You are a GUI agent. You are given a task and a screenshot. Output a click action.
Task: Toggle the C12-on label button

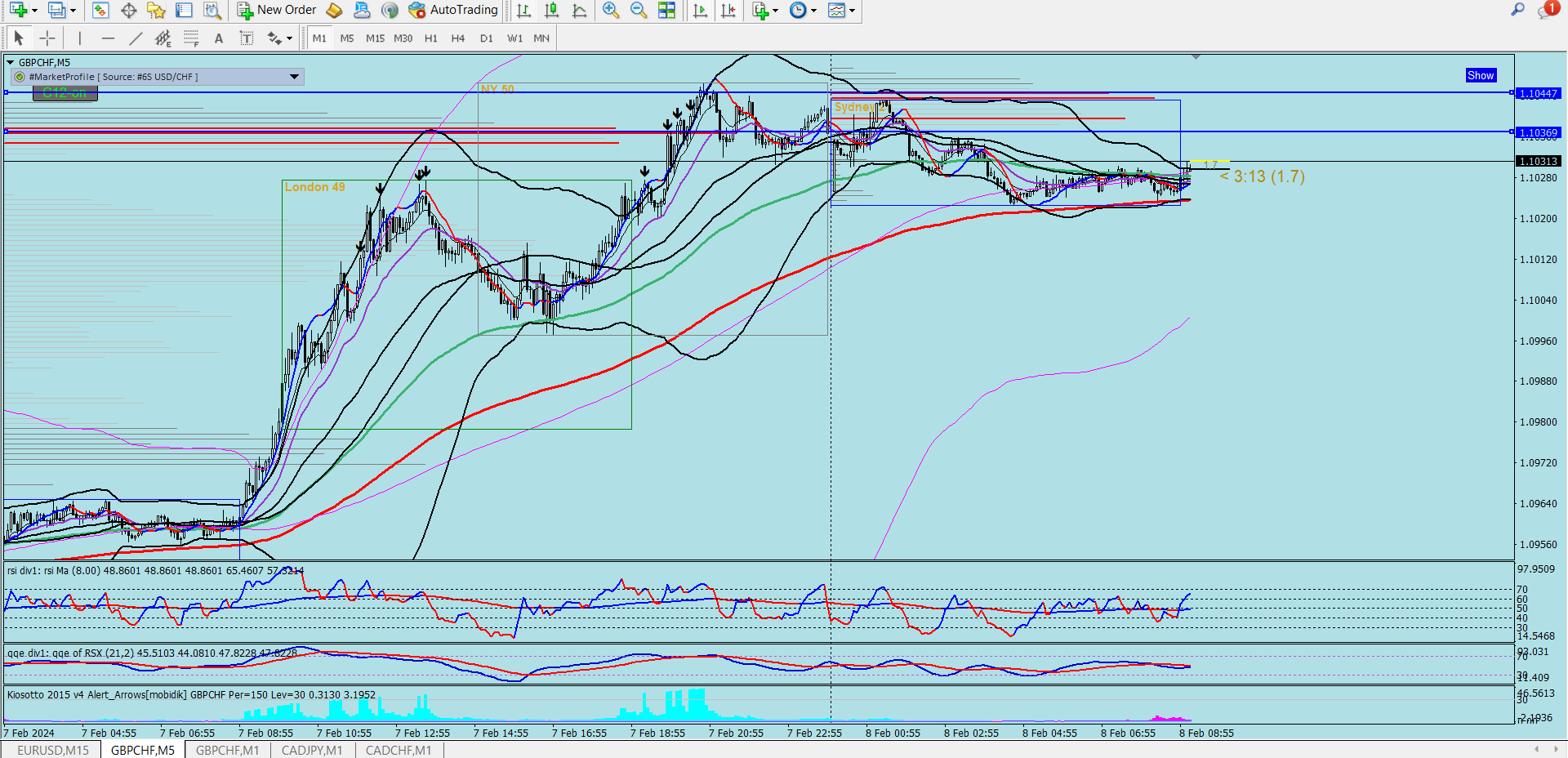tap(65, 93)
